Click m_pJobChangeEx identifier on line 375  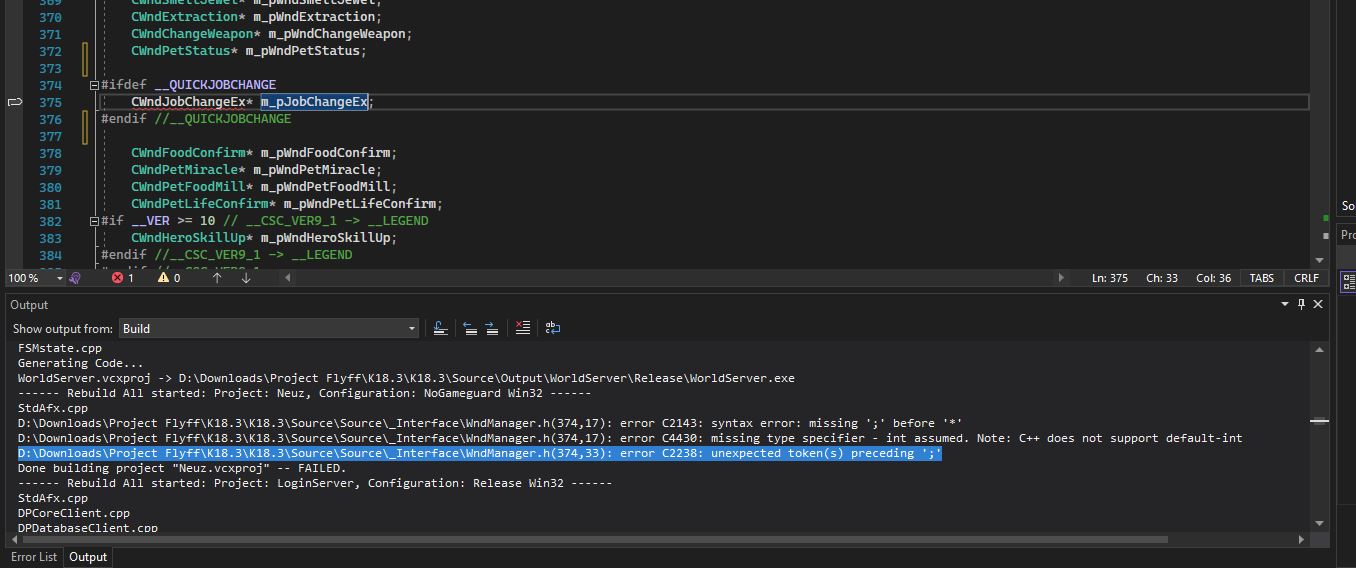click(314, 102)
